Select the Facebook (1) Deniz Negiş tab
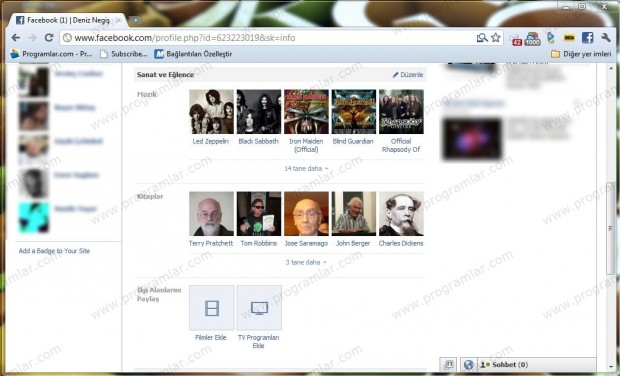620x376 pixels. (67, 20)
